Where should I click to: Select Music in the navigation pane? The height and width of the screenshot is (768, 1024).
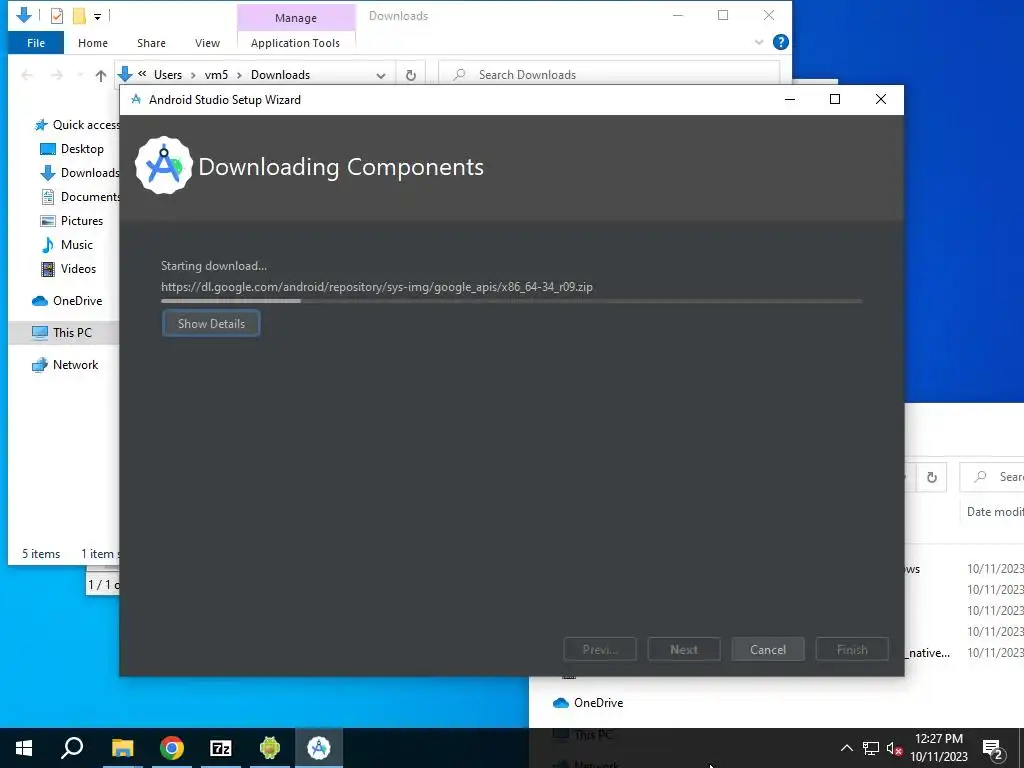tap(67, 245)
